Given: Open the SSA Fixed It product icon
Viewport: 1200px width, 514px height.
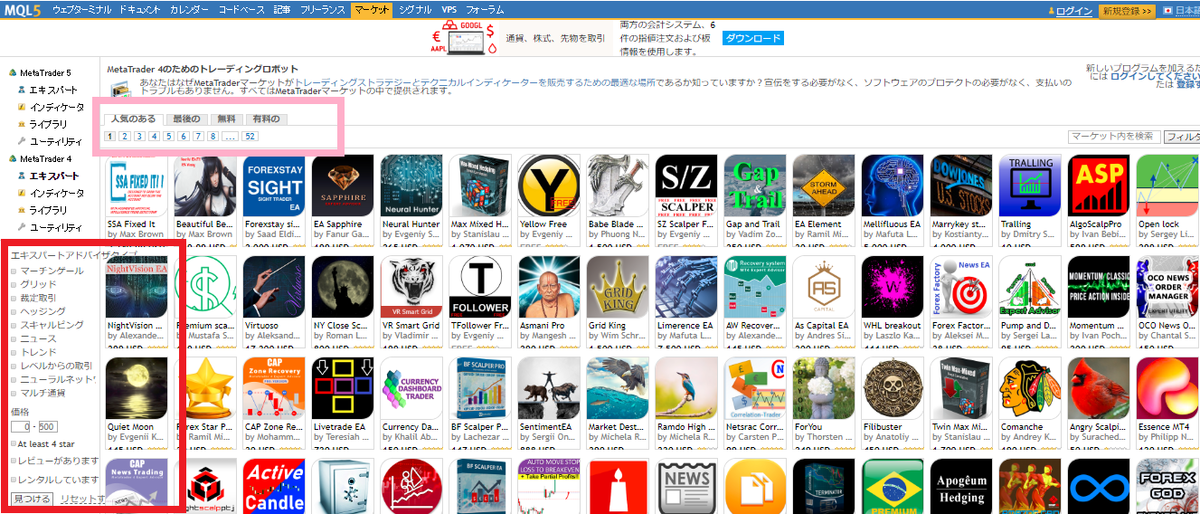Looking at the screenshot, I should 137,186.
